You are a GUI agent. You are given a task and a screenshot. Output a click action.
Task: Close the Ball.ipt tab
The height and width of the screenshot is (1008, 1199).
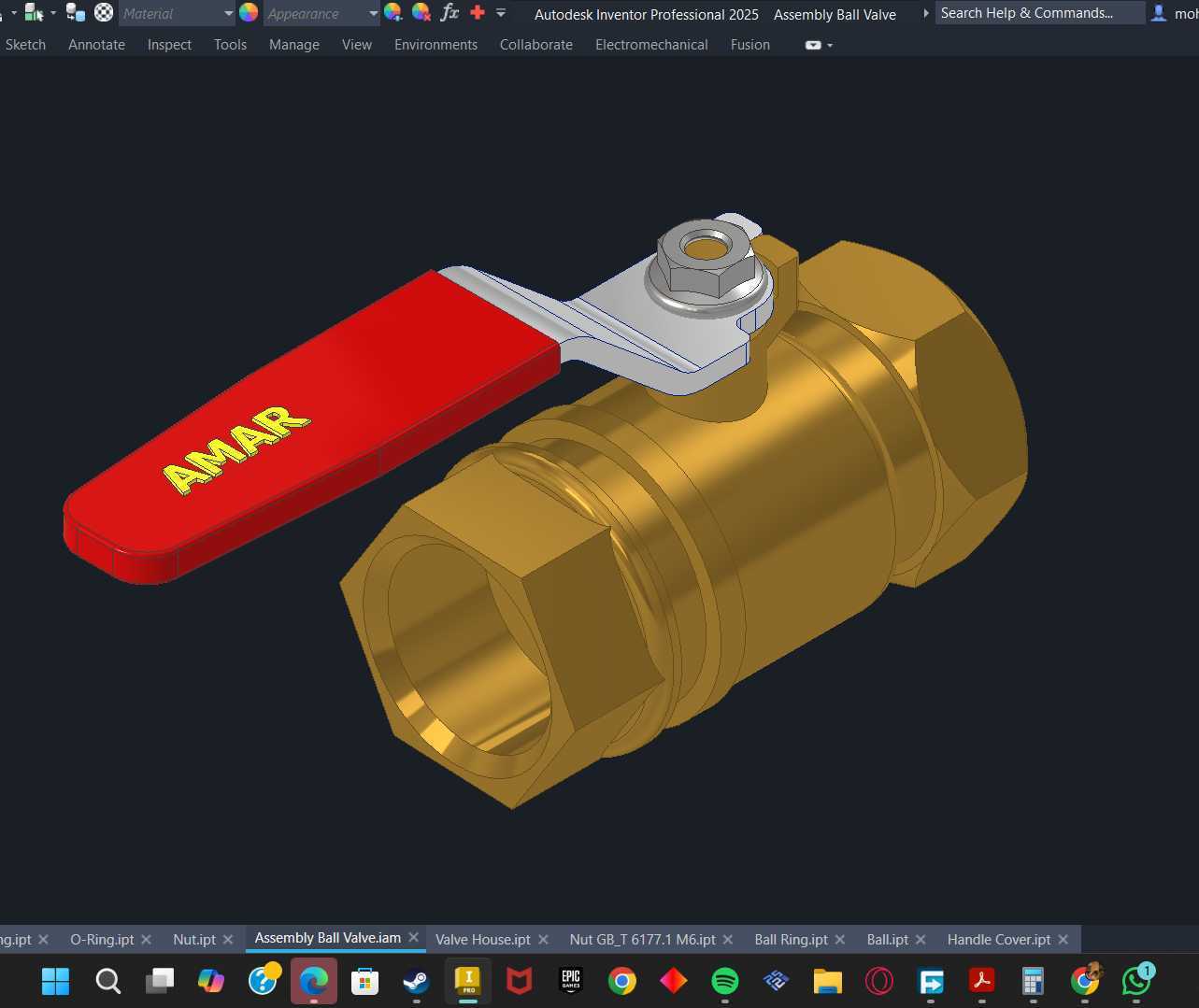click(921, 940)
